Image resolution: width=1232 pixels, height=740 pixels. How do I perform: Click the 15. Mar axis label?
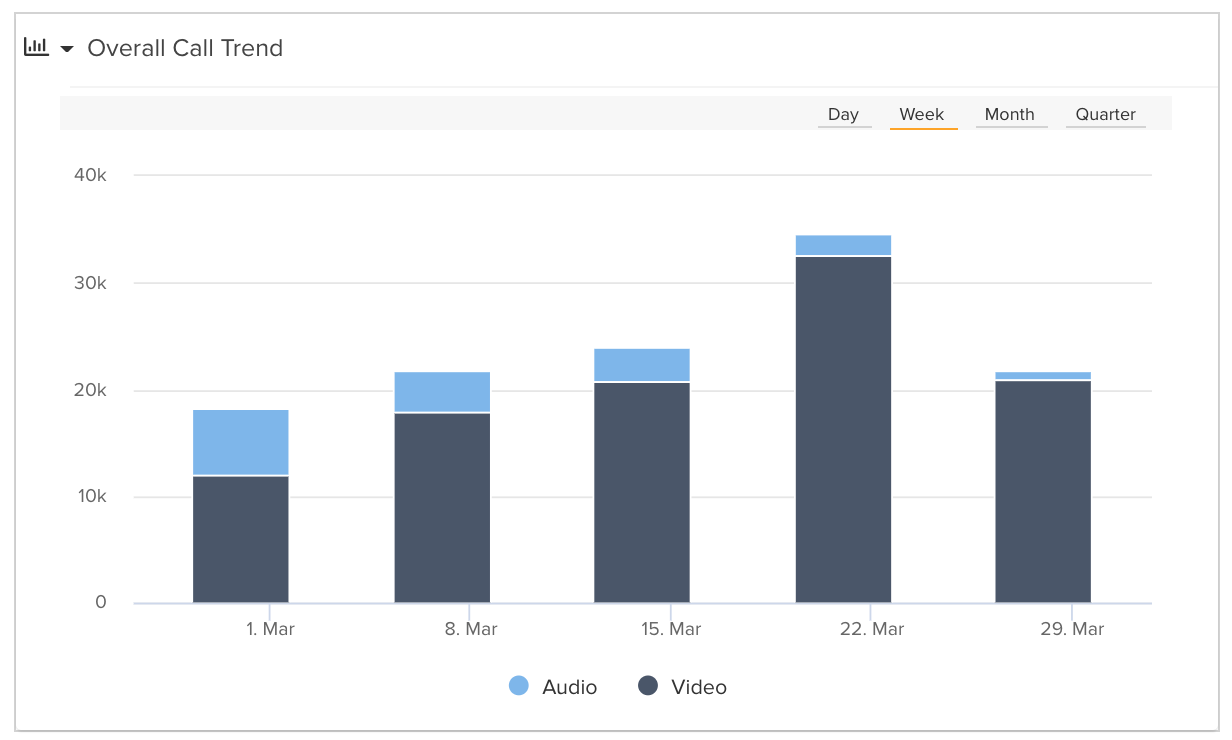pyautogui.click(x=671, y=629)
